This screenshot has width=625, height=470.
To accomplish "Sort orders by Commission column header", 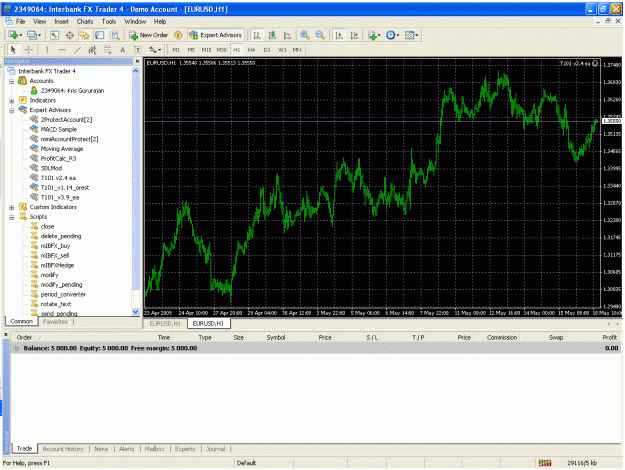I will pyautogui.click(x=502, y=338).
